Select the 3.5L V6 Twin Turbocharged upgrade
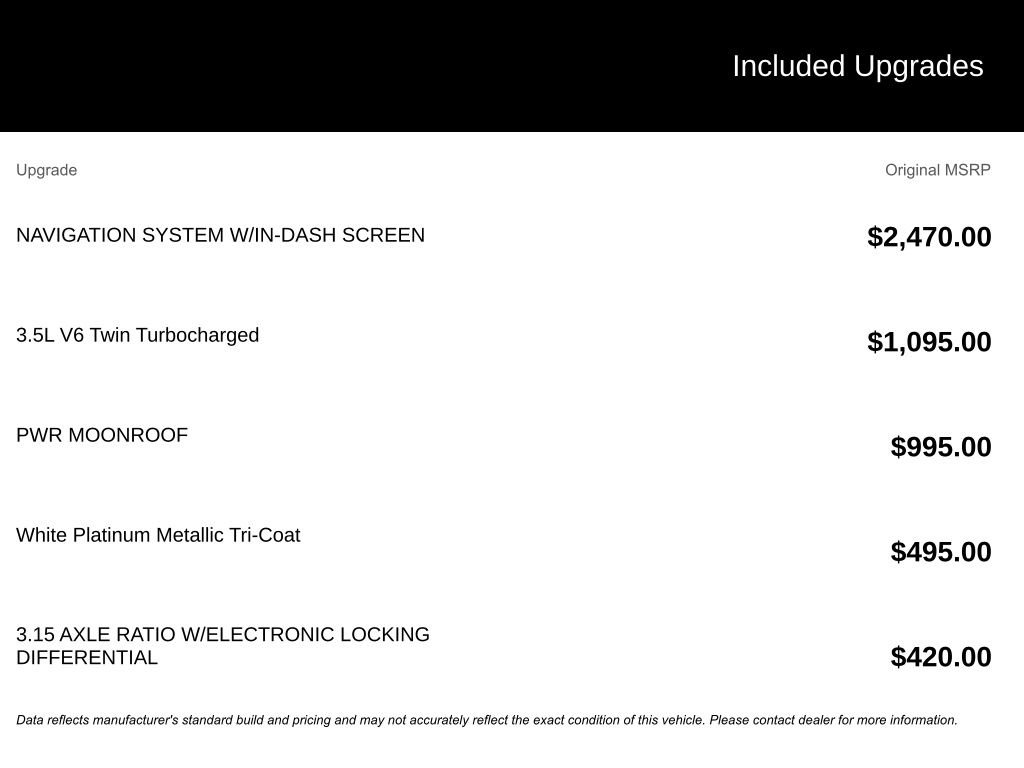 137,335
